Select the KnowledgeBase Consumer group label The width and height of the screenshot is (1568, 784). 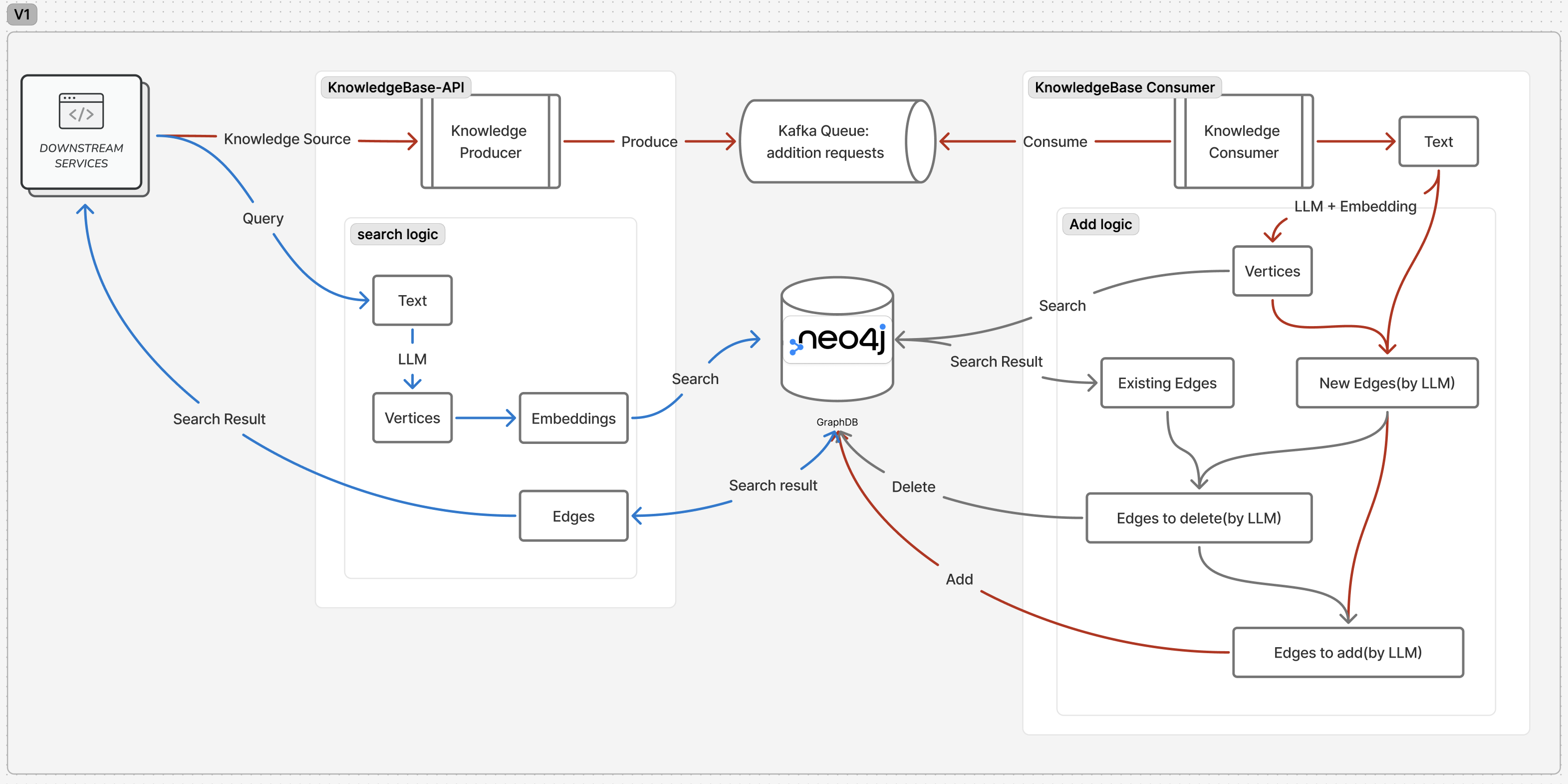coord(1124,87)
